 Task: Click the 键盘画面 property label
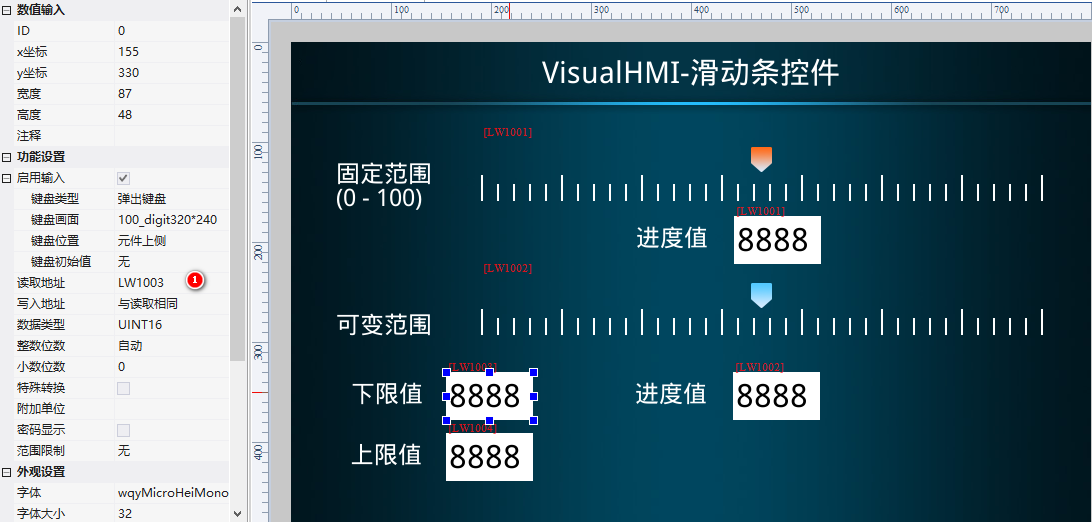pyautogui.click(x=55, y=220)
